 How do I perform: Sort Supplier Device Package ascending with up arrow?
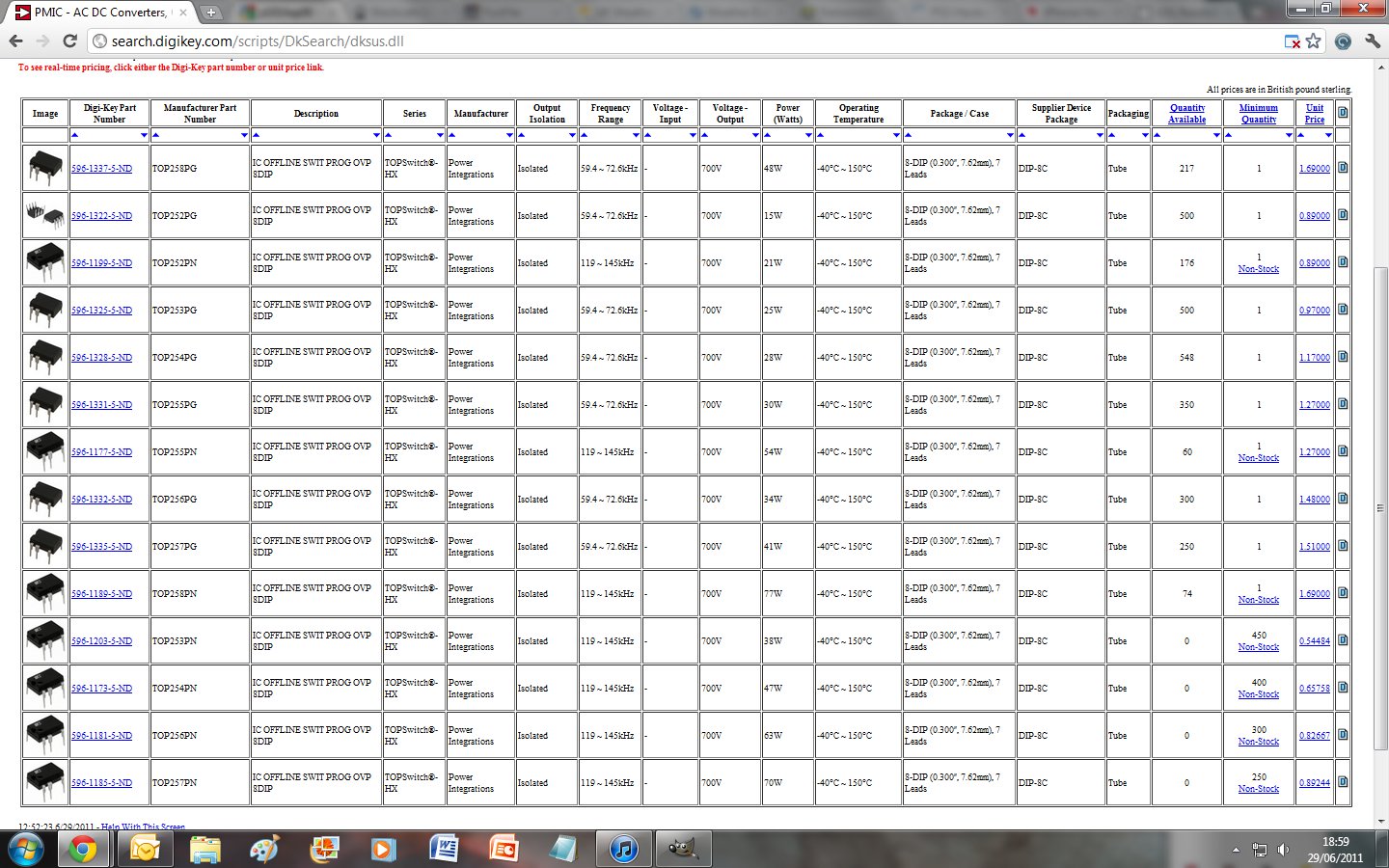pyautogui.click(x=1021, y=135)
